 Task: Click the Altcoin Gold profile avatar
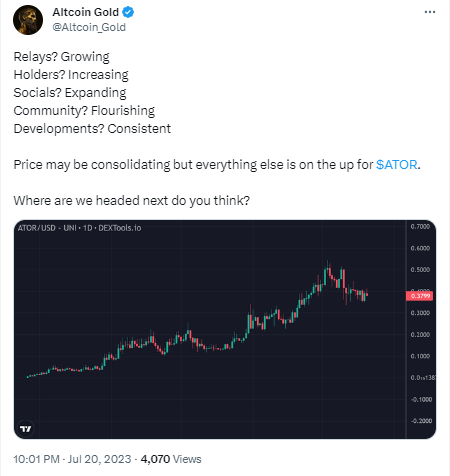point(28,20)
